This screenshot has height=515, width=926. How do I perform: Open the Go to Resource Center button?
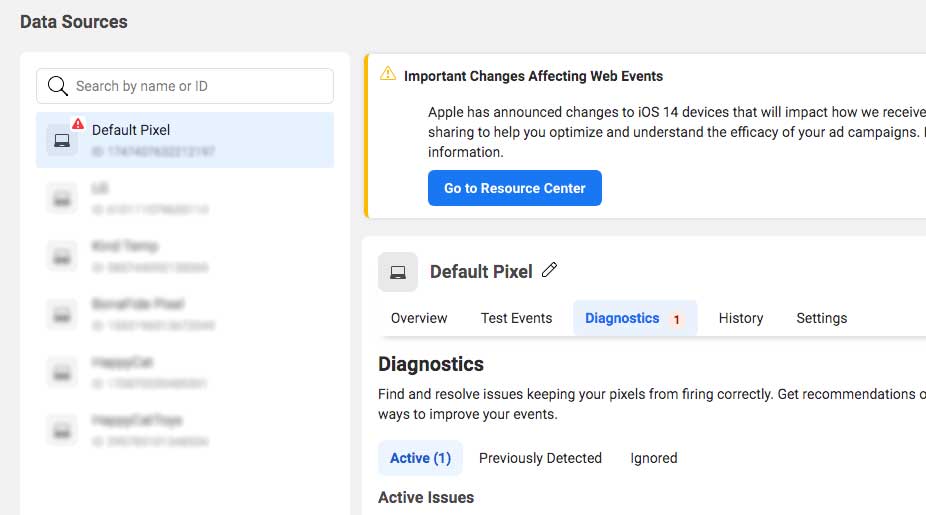coord(515,188)
